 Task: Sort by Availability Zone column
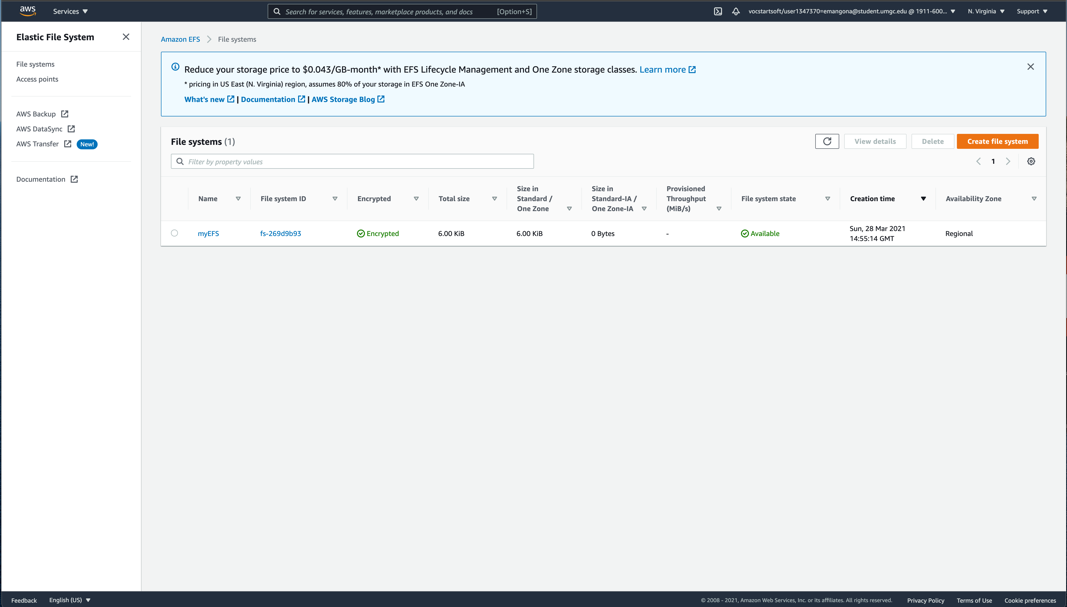pyautogui.click(x=1034, y=199)
